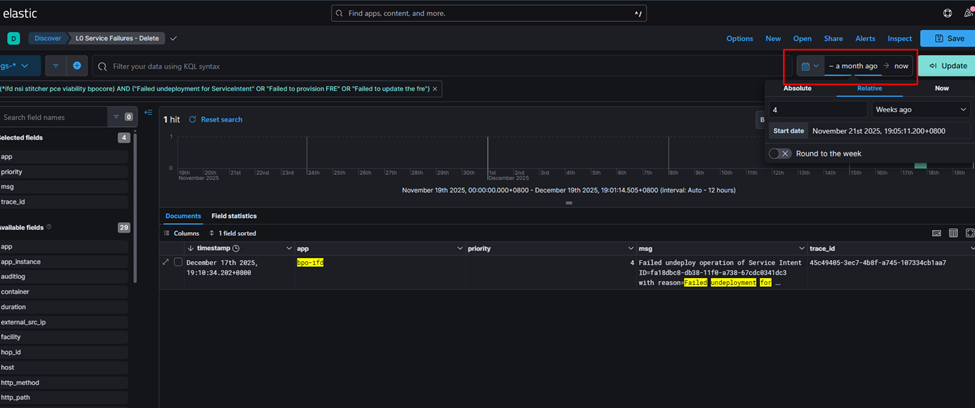Switch to Relative time tab
This screenshot has width=975, height=408.
[x=869, y=88]
